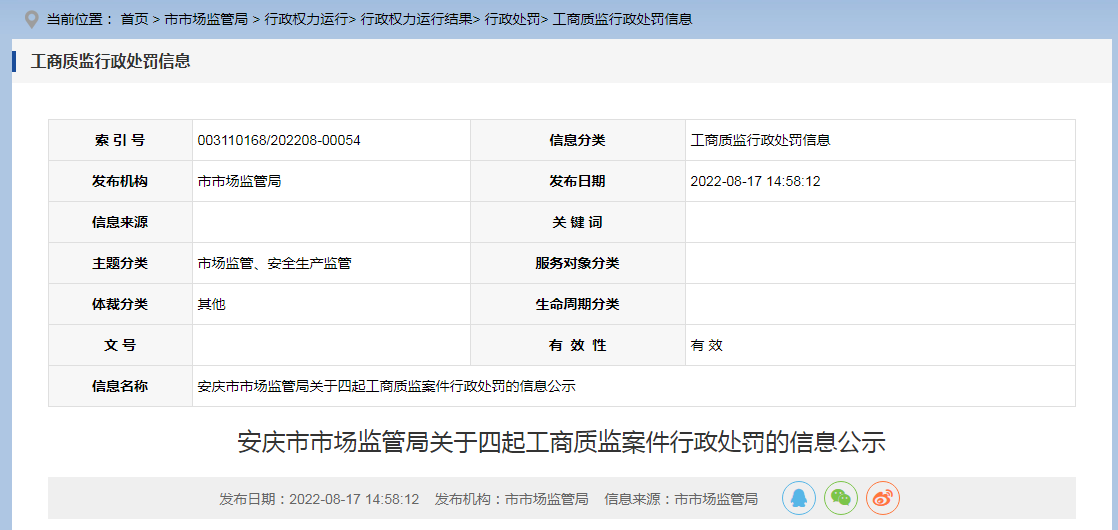Image resolution: width=1118 pixels, height=530 pixels.
Task: Select 发布机构：市市场监管局 in info bar
Action: point(512,499)
